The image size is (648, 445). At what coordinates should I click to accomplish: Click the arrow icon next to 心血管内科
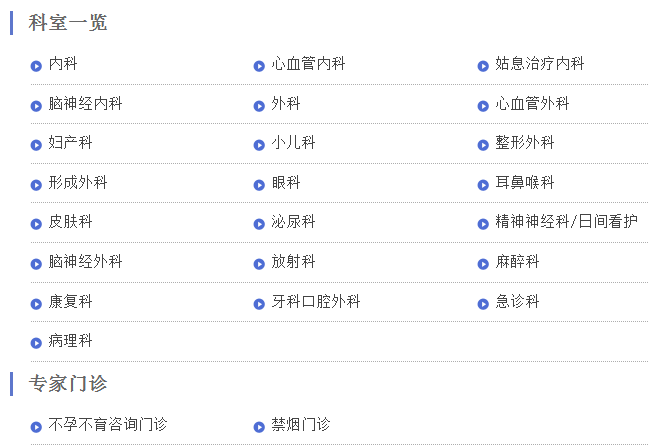[259, 66]
